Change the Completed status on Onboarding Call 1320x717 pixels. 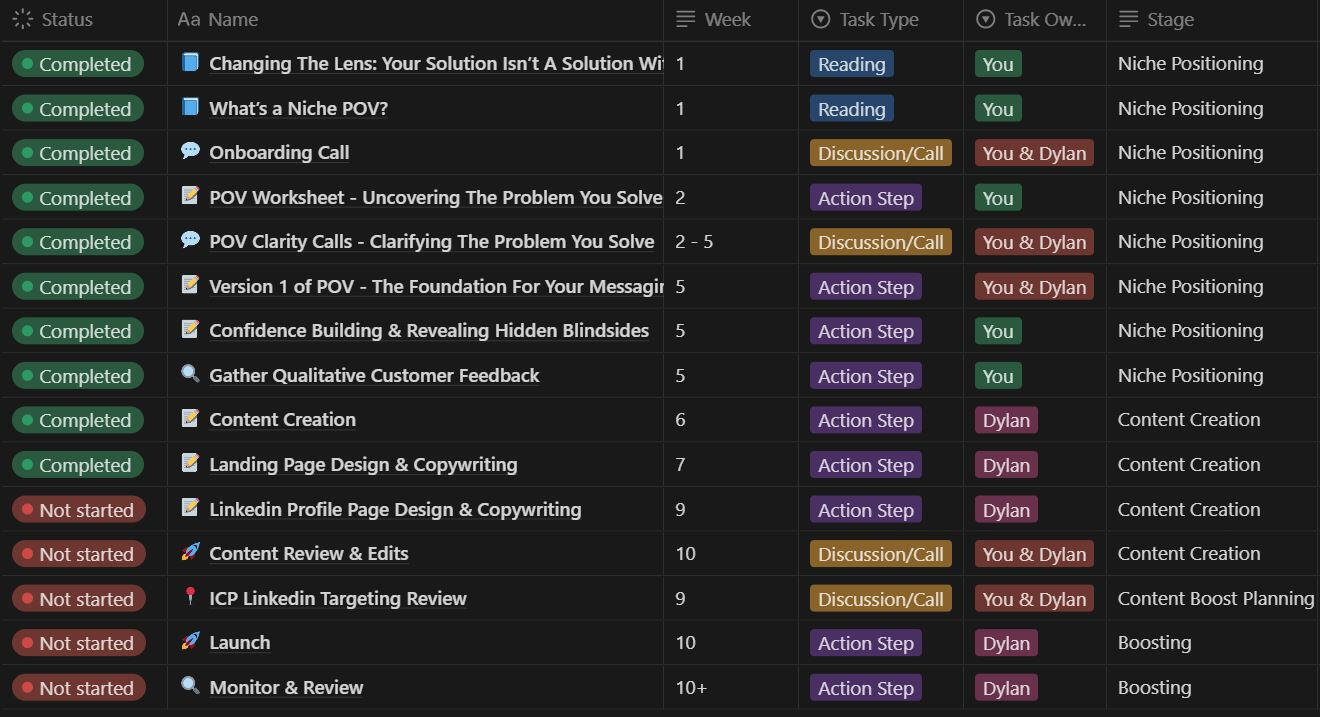click(x=78, y=153)
